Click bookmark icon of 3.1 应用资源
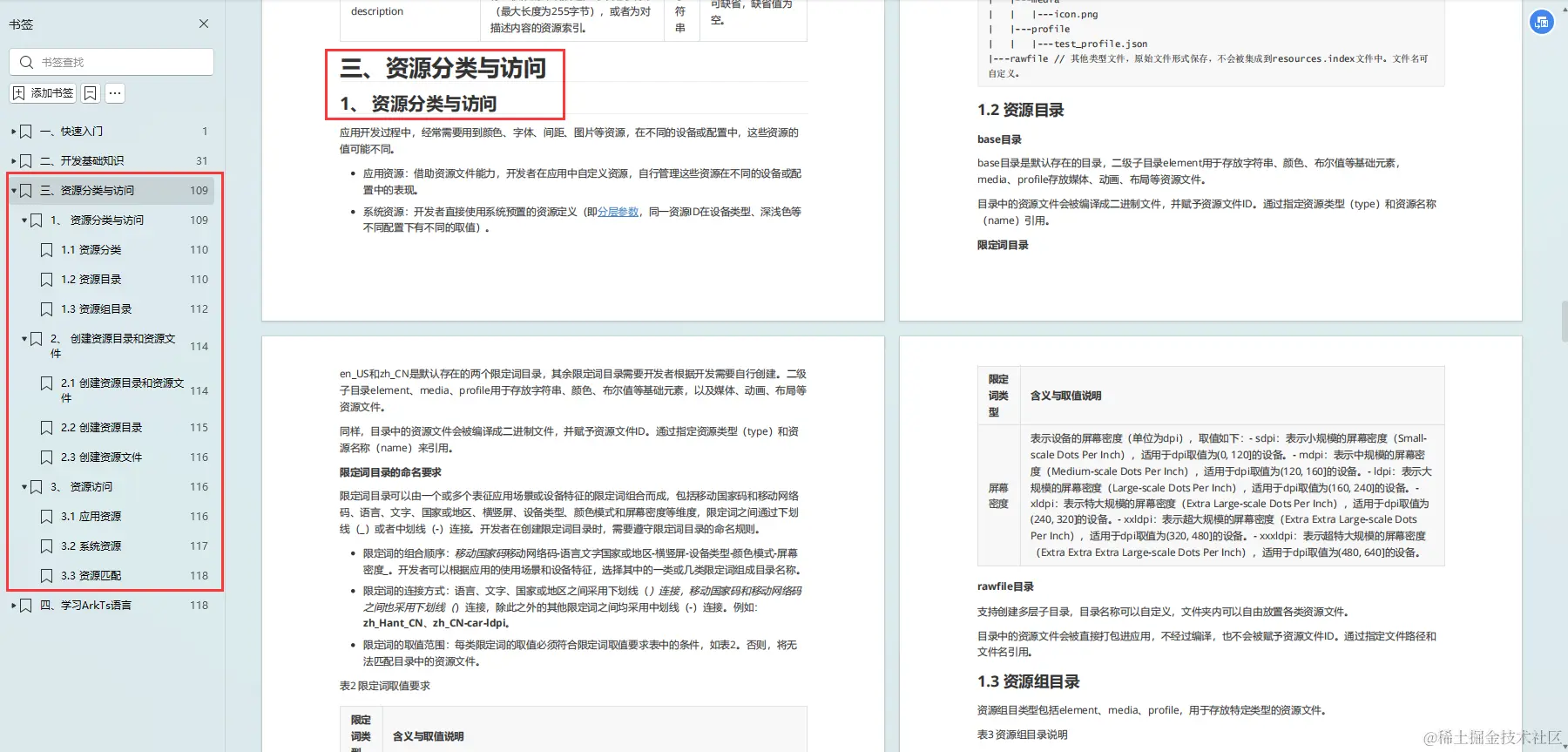This screenshot has width=1568, height=752. 47,517
